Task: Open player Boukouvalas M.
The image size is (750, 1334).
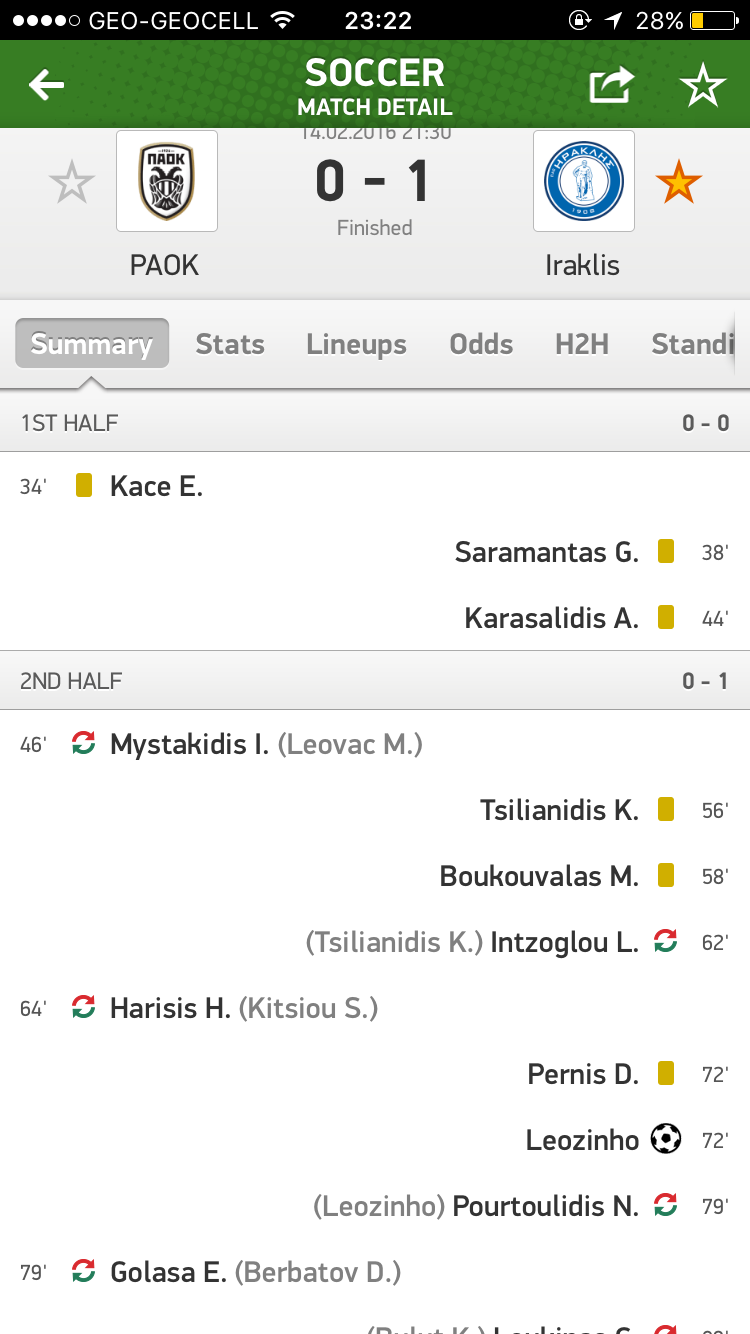Action: pos(539,876)
